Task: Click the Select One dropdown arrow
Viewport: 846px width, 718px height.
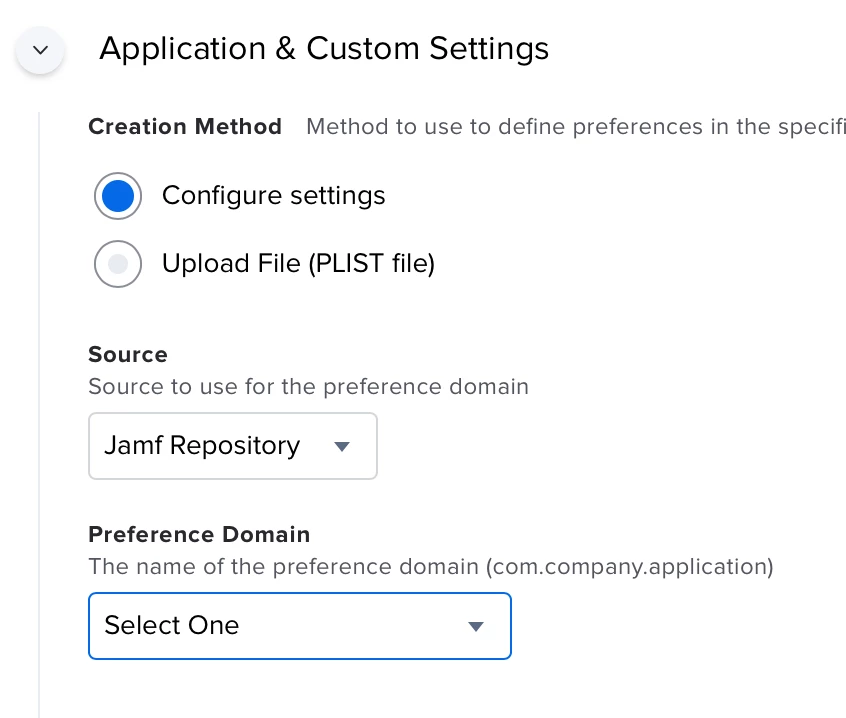Action: (476, 626)
